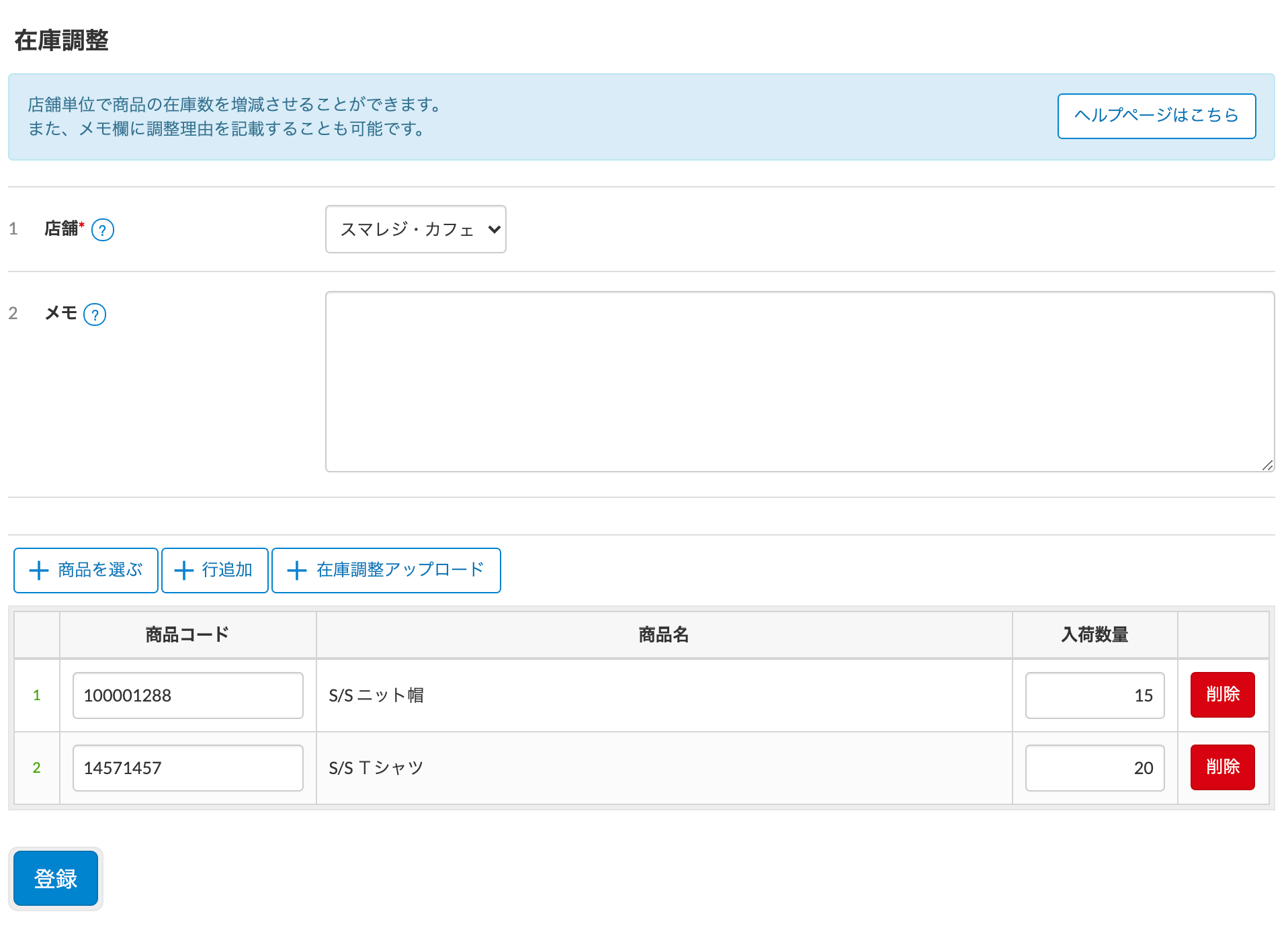This screenshot has width=1288, height=930.
Task: Delete row 2 S/S Tシャツ
Action: 1221,767
